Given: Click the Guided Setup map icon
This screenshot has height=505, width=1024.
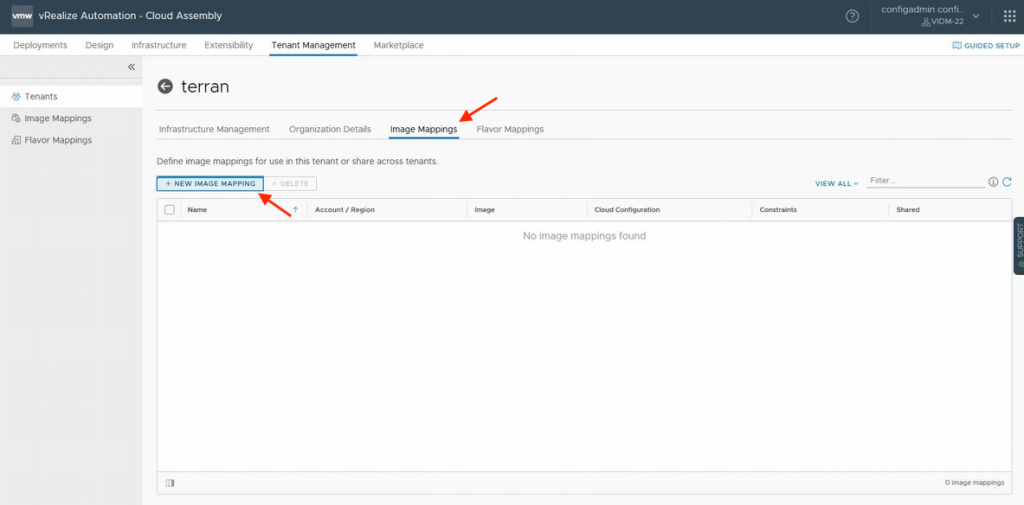Looking at the screenshot, I should pyautogui.click(x=957, y=46).
